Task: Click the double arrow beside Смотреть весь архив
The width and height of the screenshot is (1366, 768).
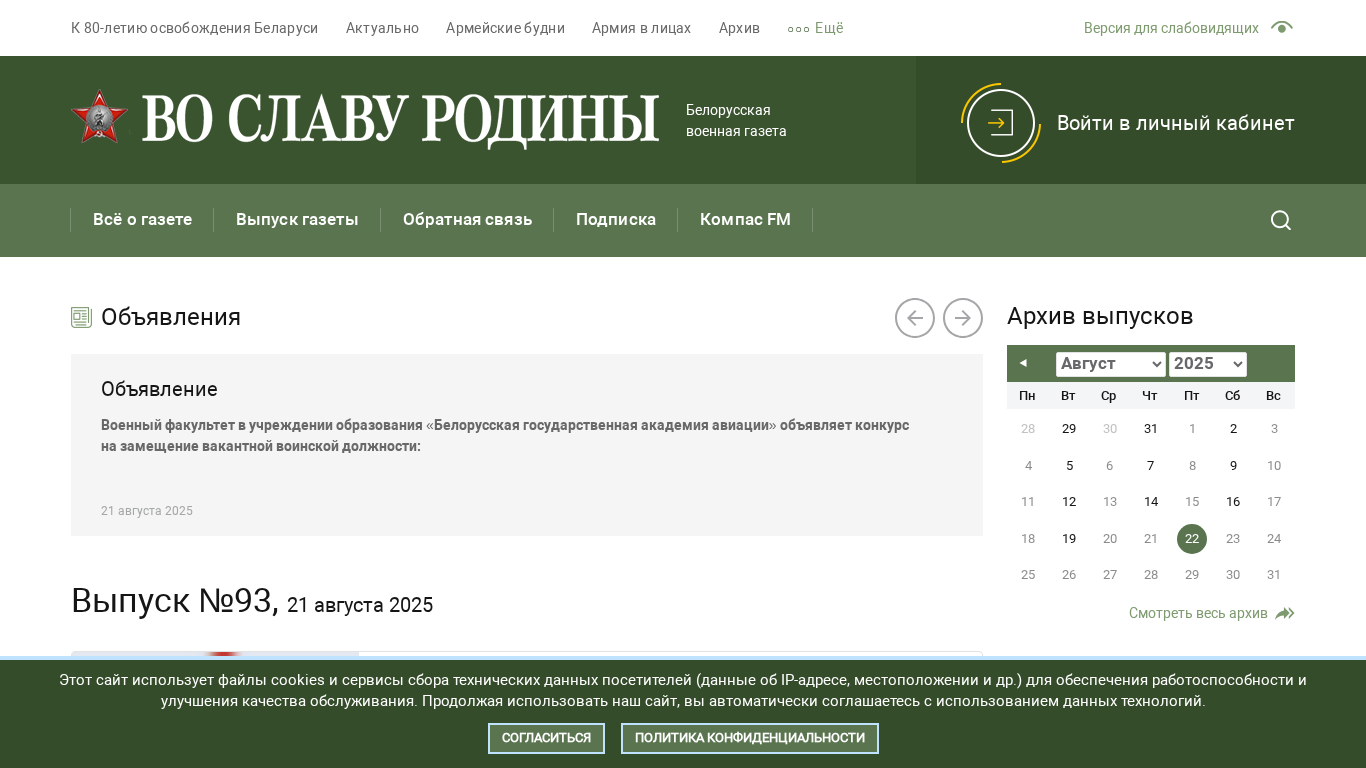Action: point(1285,613)
